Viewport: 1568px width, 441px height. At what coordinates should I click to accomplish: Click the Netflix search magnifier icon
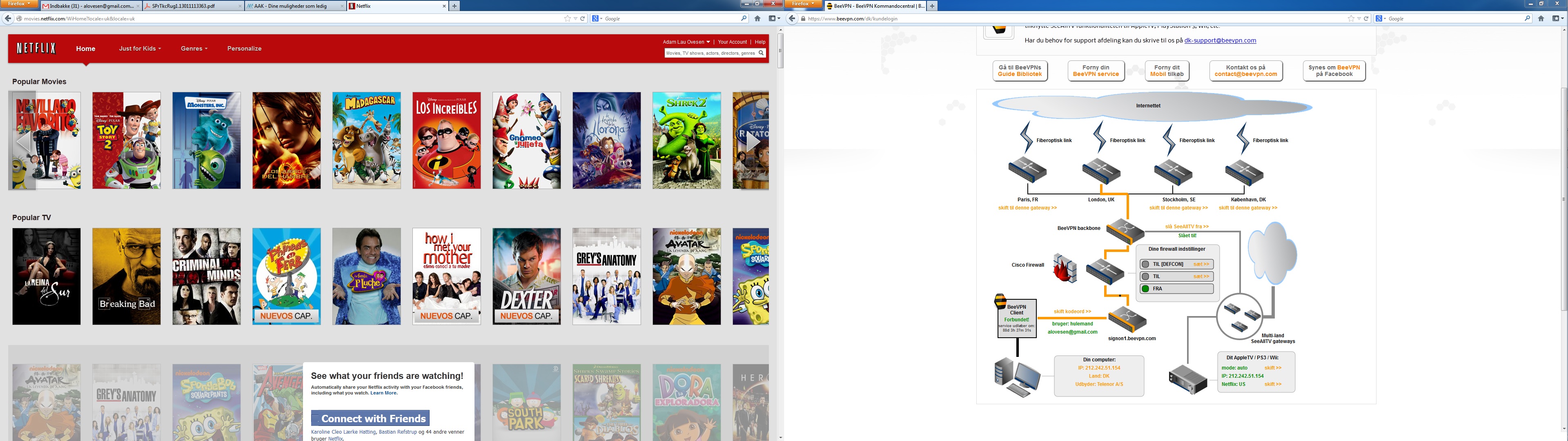coord(760,53)
